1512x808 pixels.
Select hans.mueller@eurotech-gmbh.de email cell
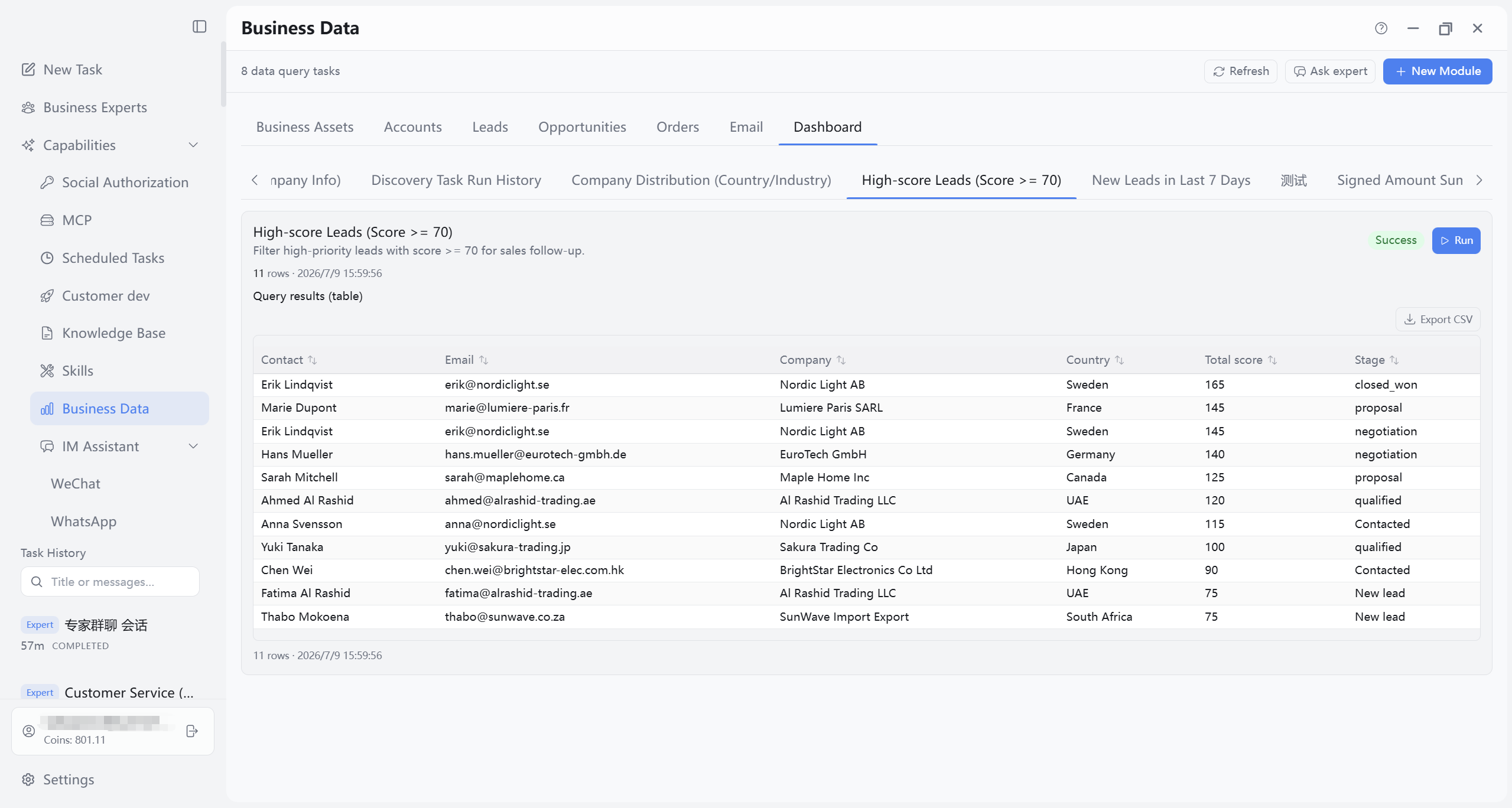[535, 454]
